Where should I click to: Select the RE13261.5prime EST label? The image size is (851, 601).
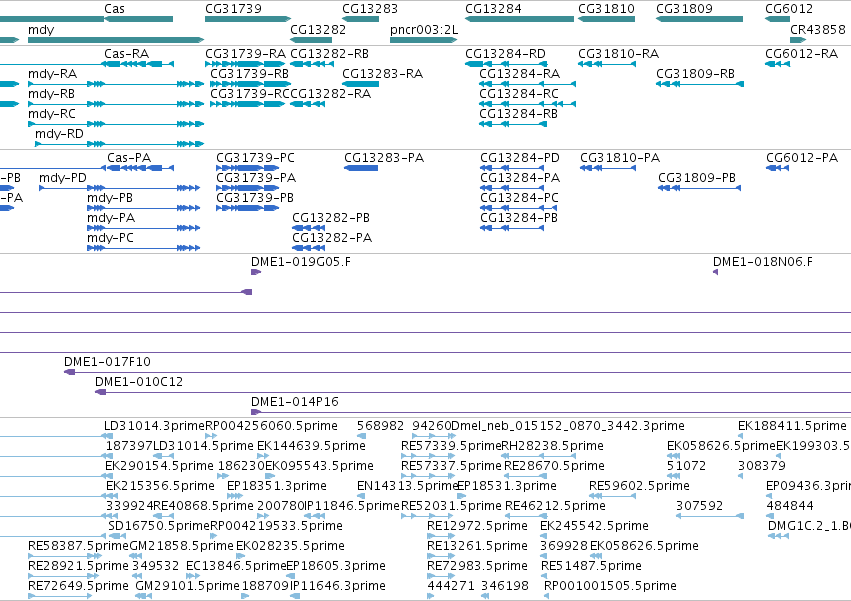[477, 546]
